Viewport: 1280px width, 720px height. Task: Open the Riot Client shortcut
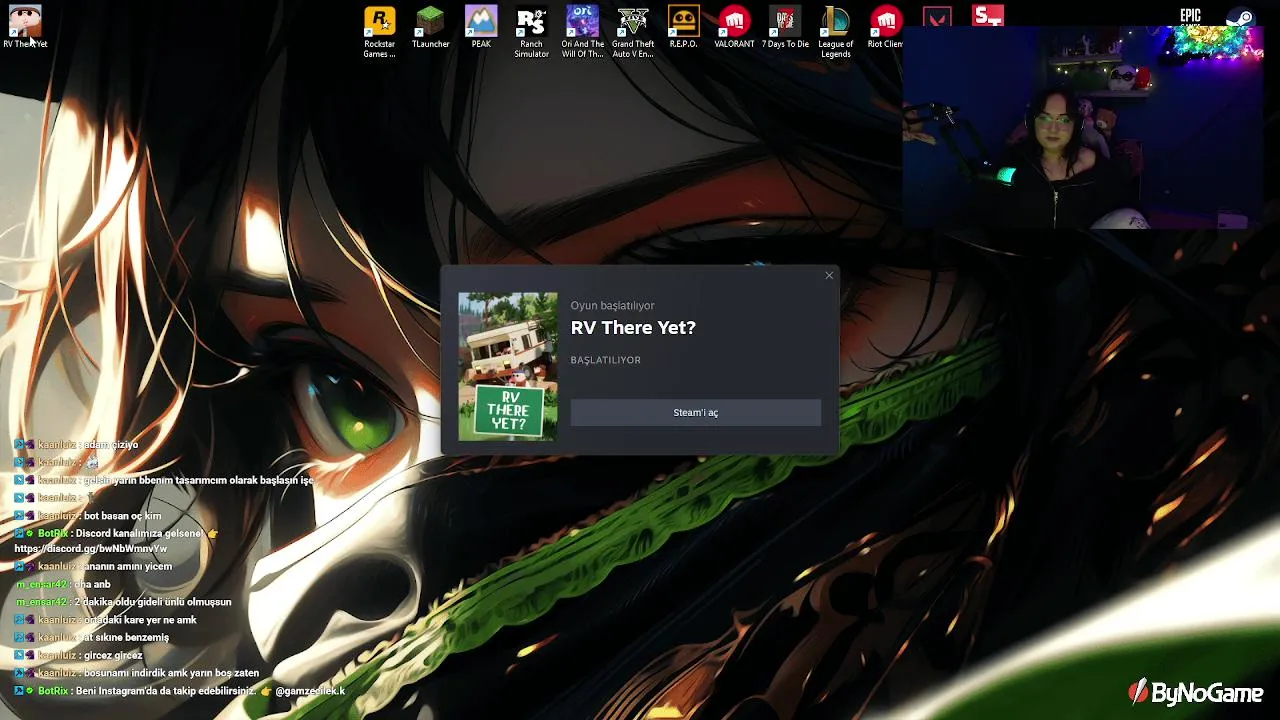[x=885, y=27]
